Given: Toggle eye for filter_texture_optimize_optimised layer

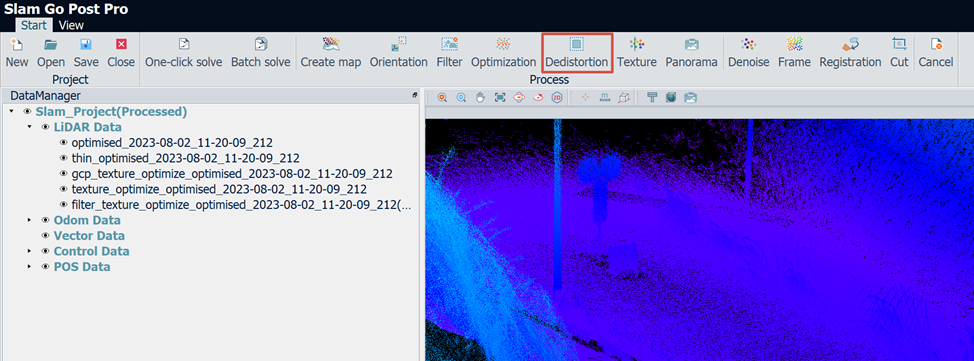Looking at the screenshot, I should 63,204.
